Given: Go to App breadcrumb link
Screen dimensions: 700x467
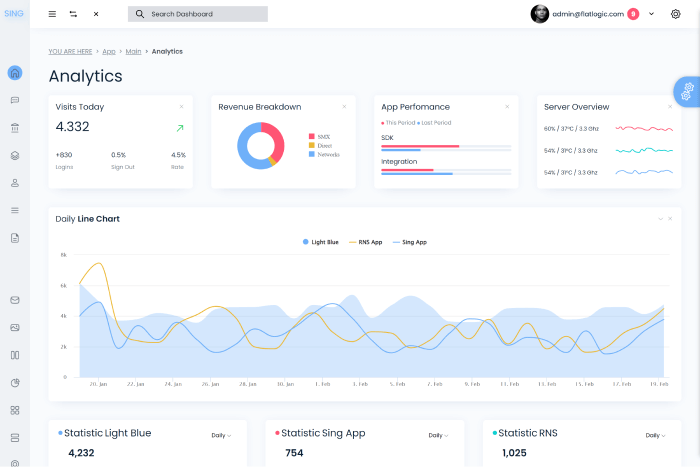Looking at the screenshot, I should coord(109,51).
